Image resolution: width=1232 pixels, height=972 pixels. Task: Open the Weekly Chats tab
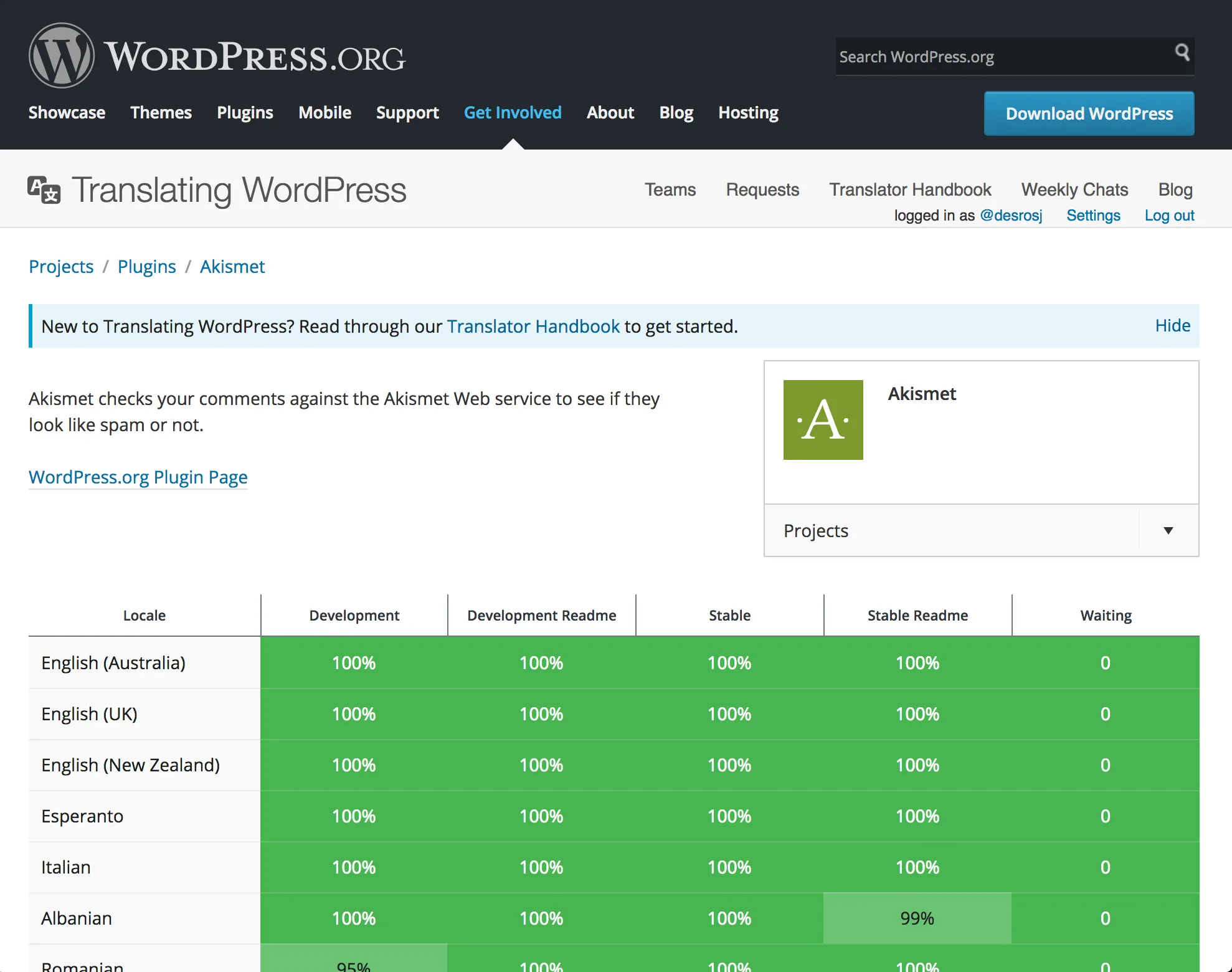1074,190
